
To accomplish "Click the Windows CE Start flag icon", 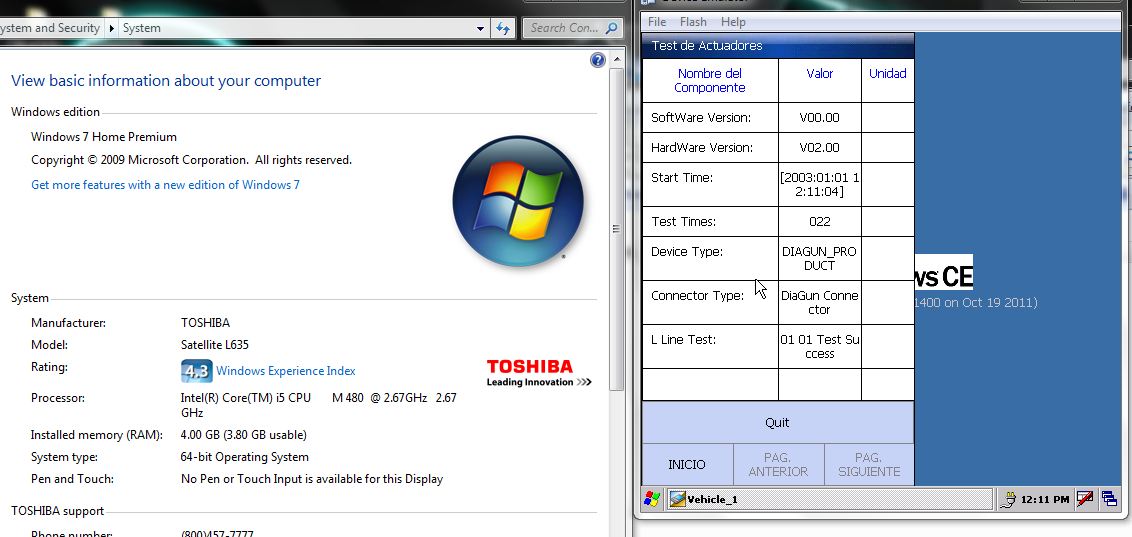I will [652, 499].
